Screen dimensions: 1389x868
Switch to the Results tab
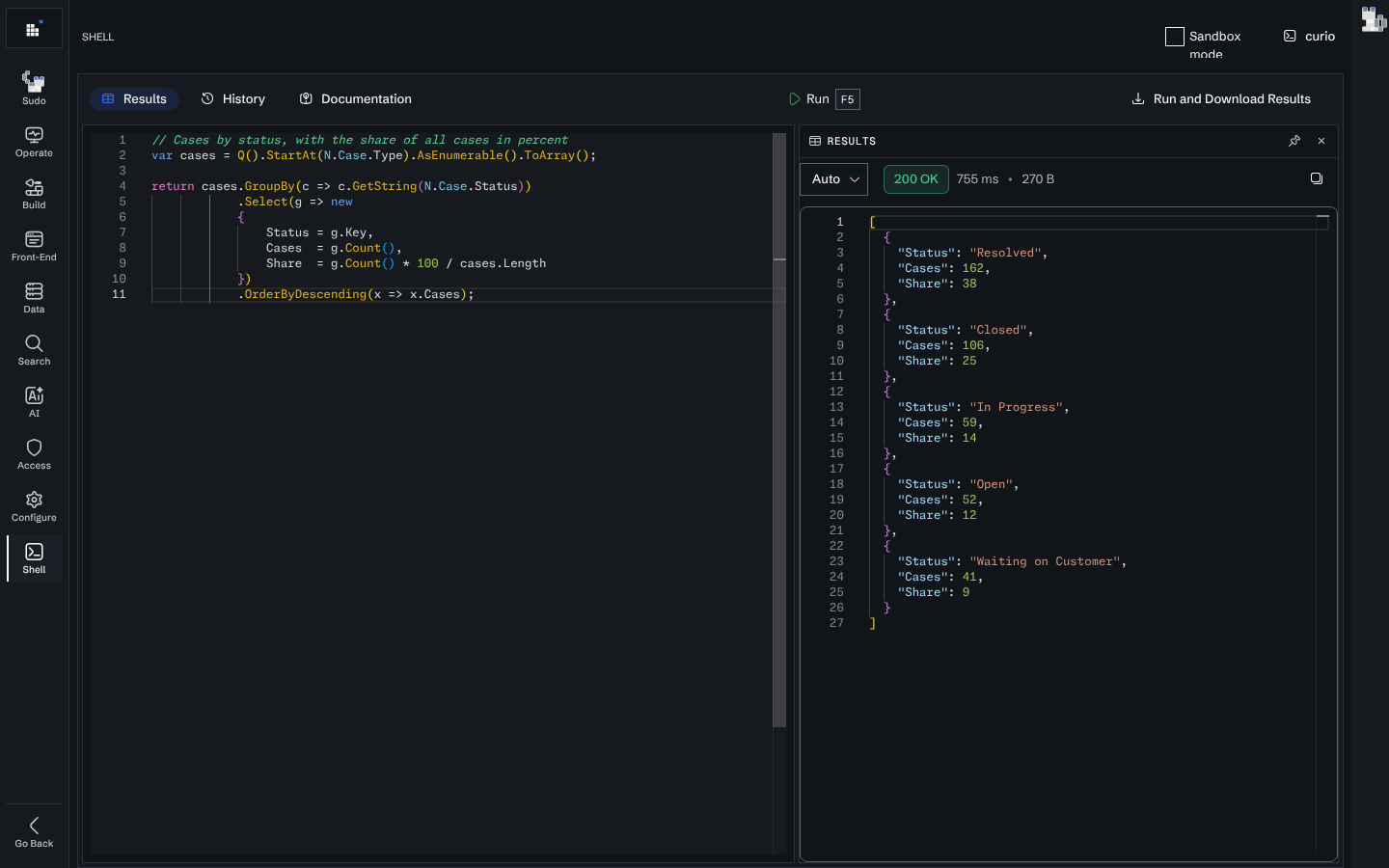click(x=134, y=99)
